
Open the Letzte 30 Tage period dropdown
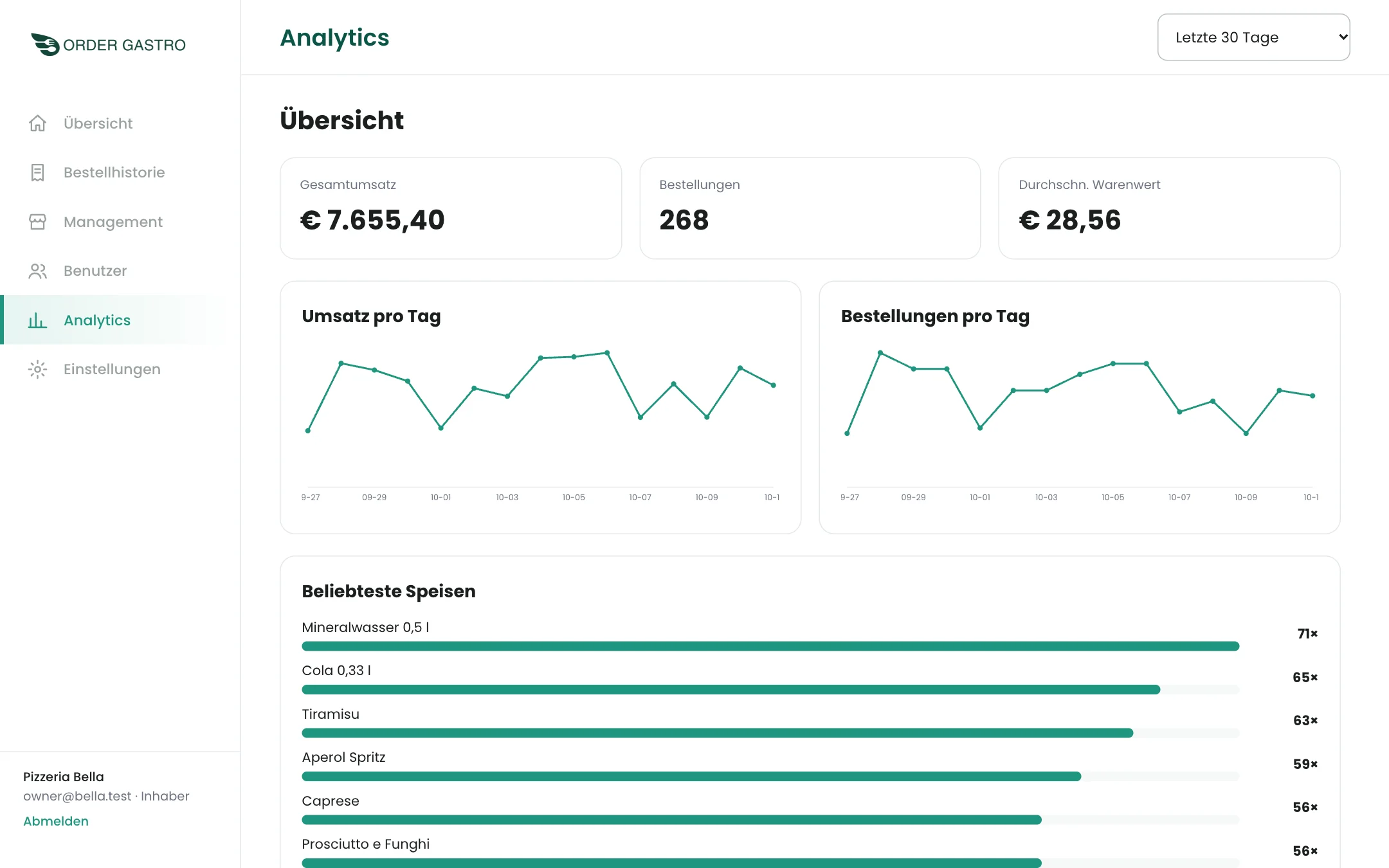(1253, 37)
